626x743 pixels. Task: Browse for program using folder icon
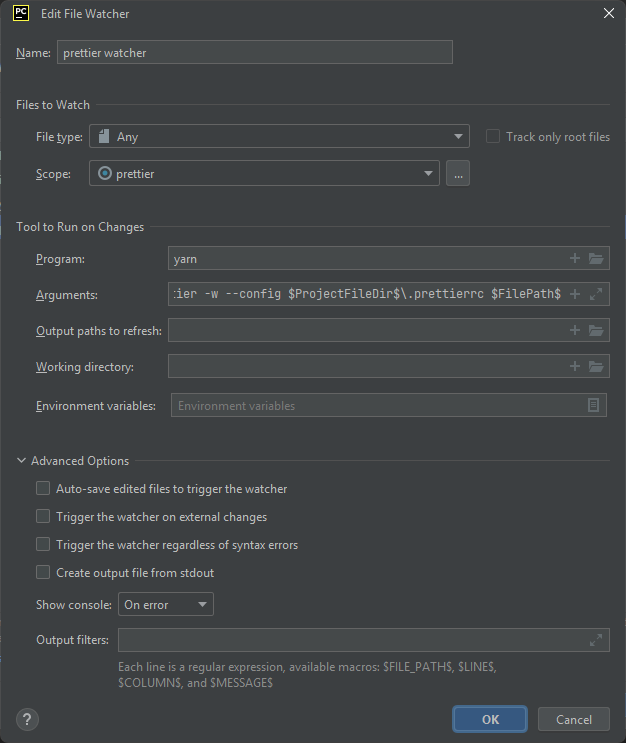click(596, 259)
